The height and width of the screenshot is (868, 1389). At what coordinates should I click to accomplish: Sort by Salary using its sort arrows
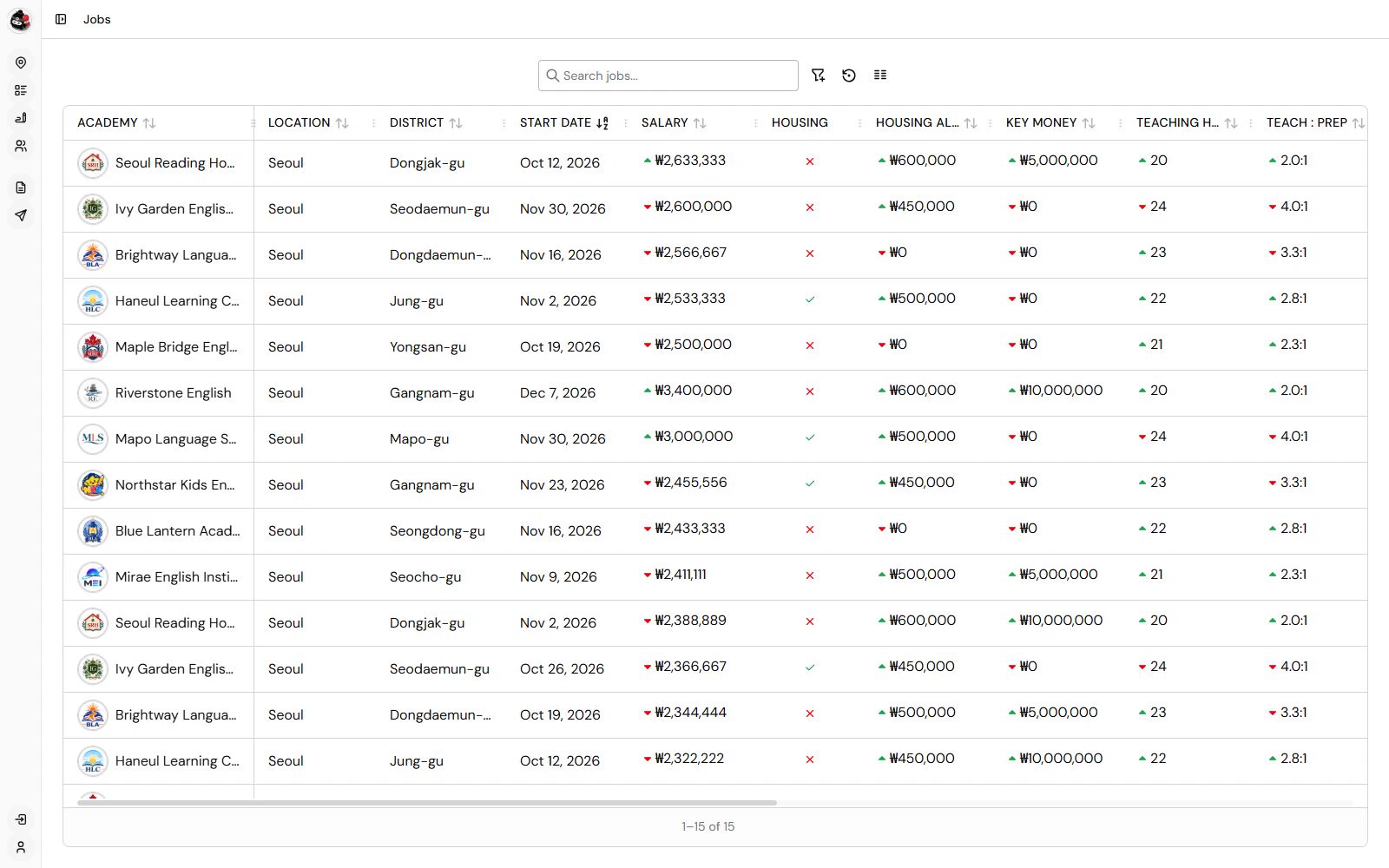pyautogui.click(x=700, y=123)
